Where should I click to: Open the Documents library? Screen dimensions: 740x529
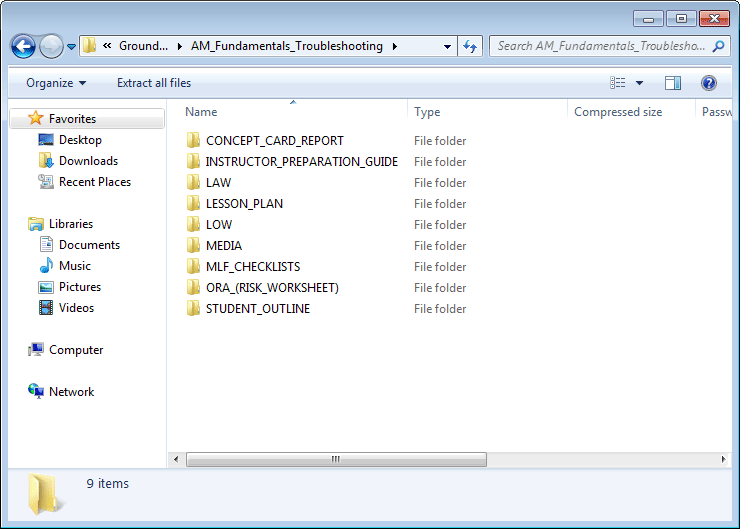(x=89, y=245)
